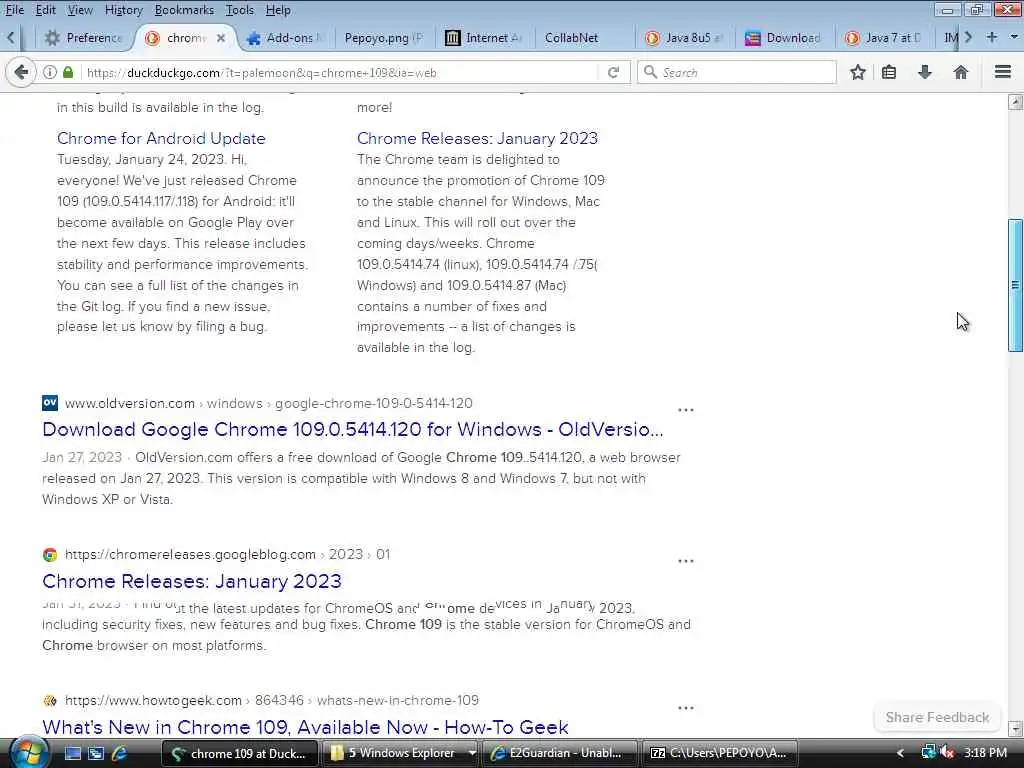Viewport: 1024px width, 768px height.
Task: Open a new tab with plus button
Action: (991, 37)
